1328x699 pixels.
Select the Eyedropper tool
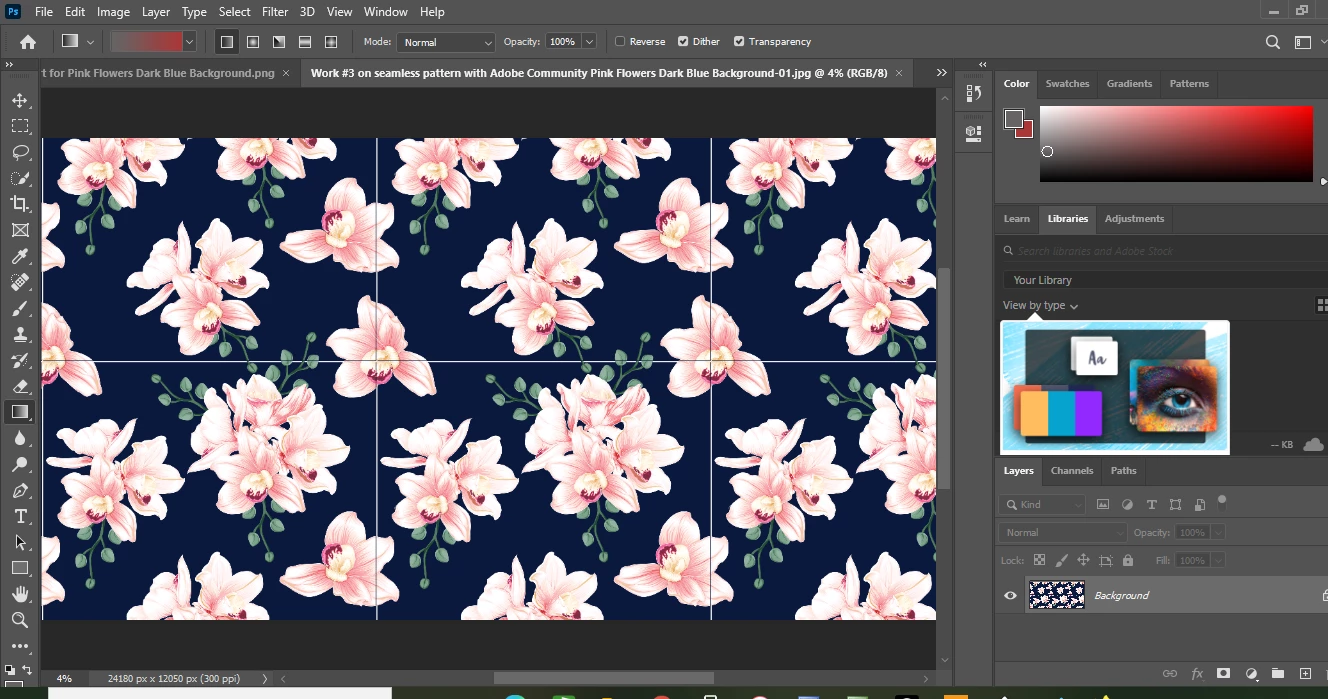[x=20, y=256]
